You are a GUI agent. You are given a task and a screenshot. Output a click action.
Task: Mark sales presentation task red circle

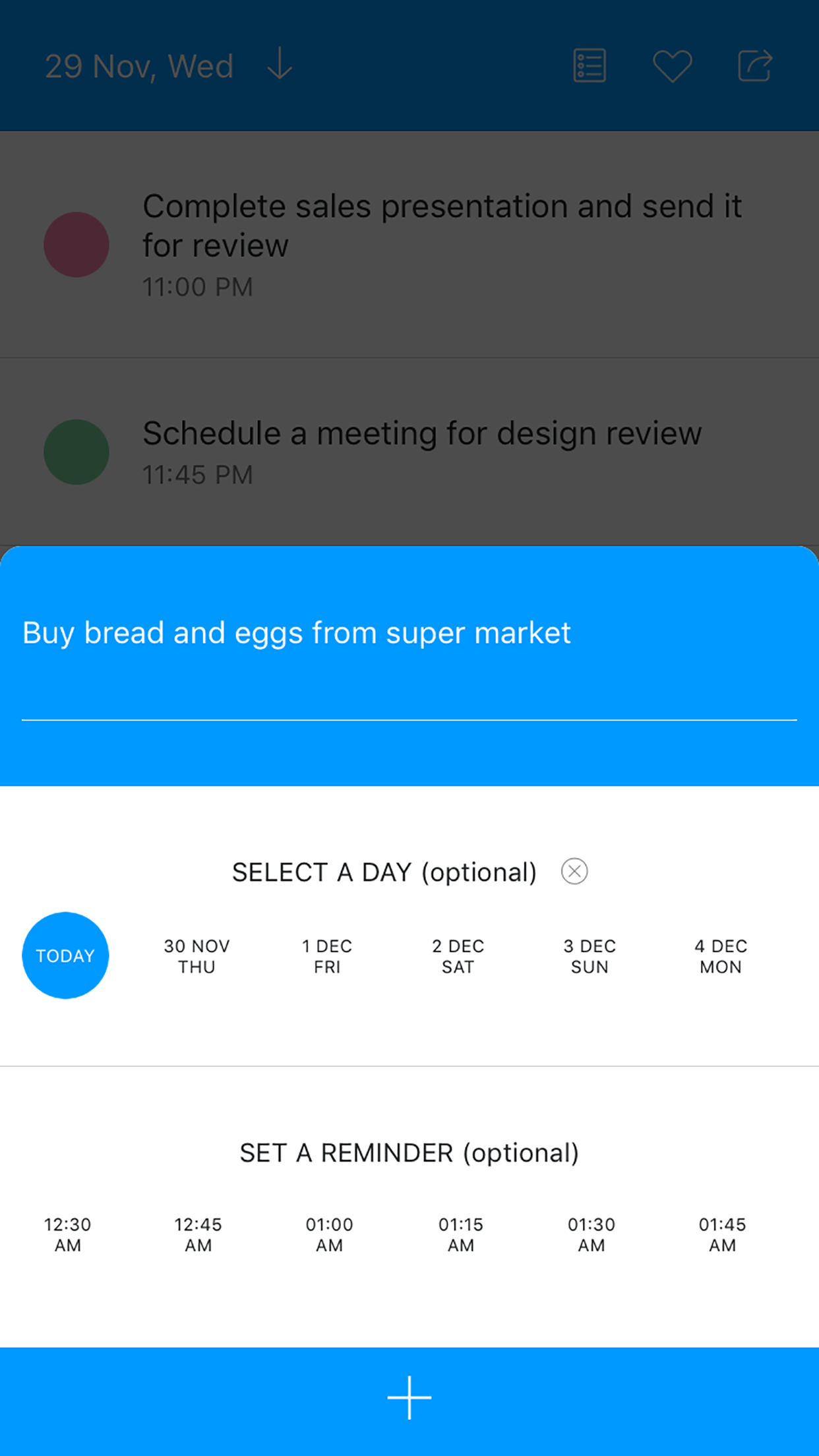pyautogui.click(x=76, y=245)
